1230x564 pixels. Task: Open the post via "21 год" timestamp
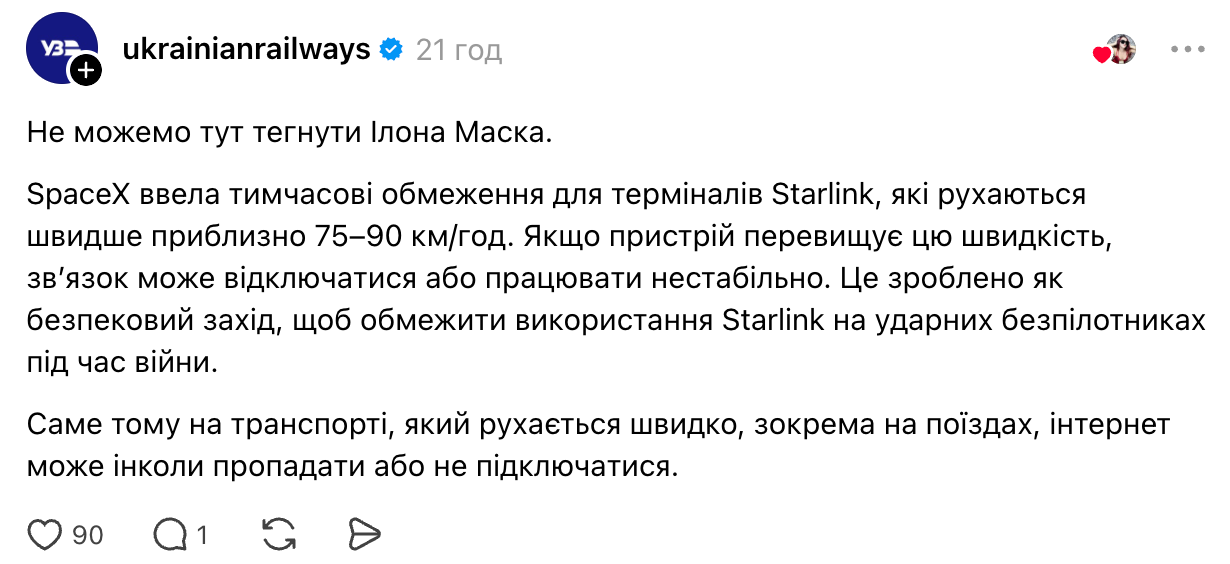coord(459,49)
